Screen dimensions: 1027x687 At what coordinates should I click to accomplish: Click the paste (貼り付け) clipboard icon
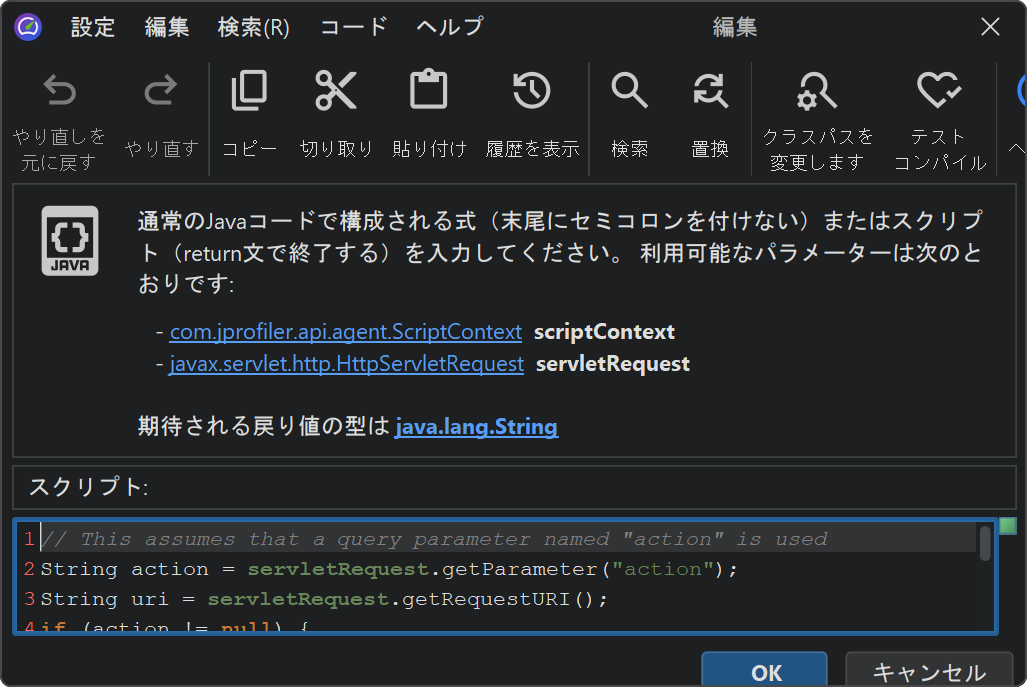point(429,91)
